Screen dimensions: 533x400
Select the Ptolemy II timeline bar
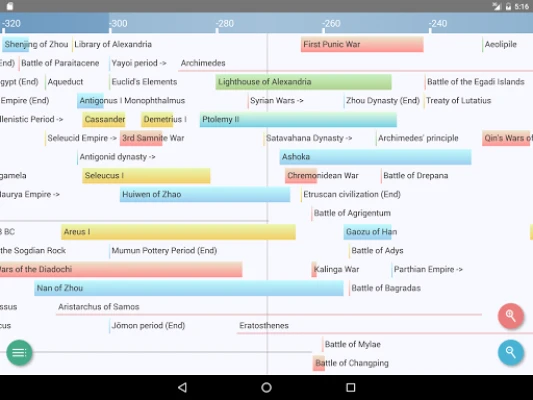[x=298, y=120]
